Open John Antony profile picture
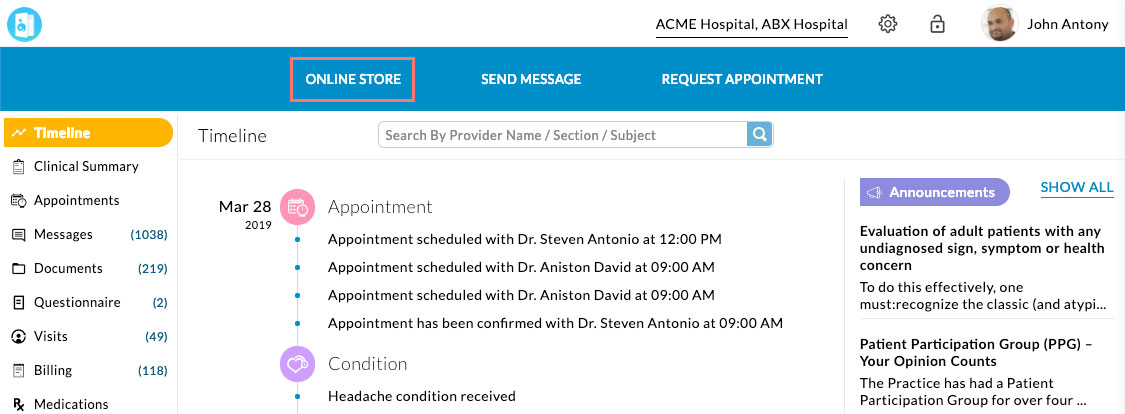The width and height of the screenshot is (1125, 414). (x=999, y=24)
